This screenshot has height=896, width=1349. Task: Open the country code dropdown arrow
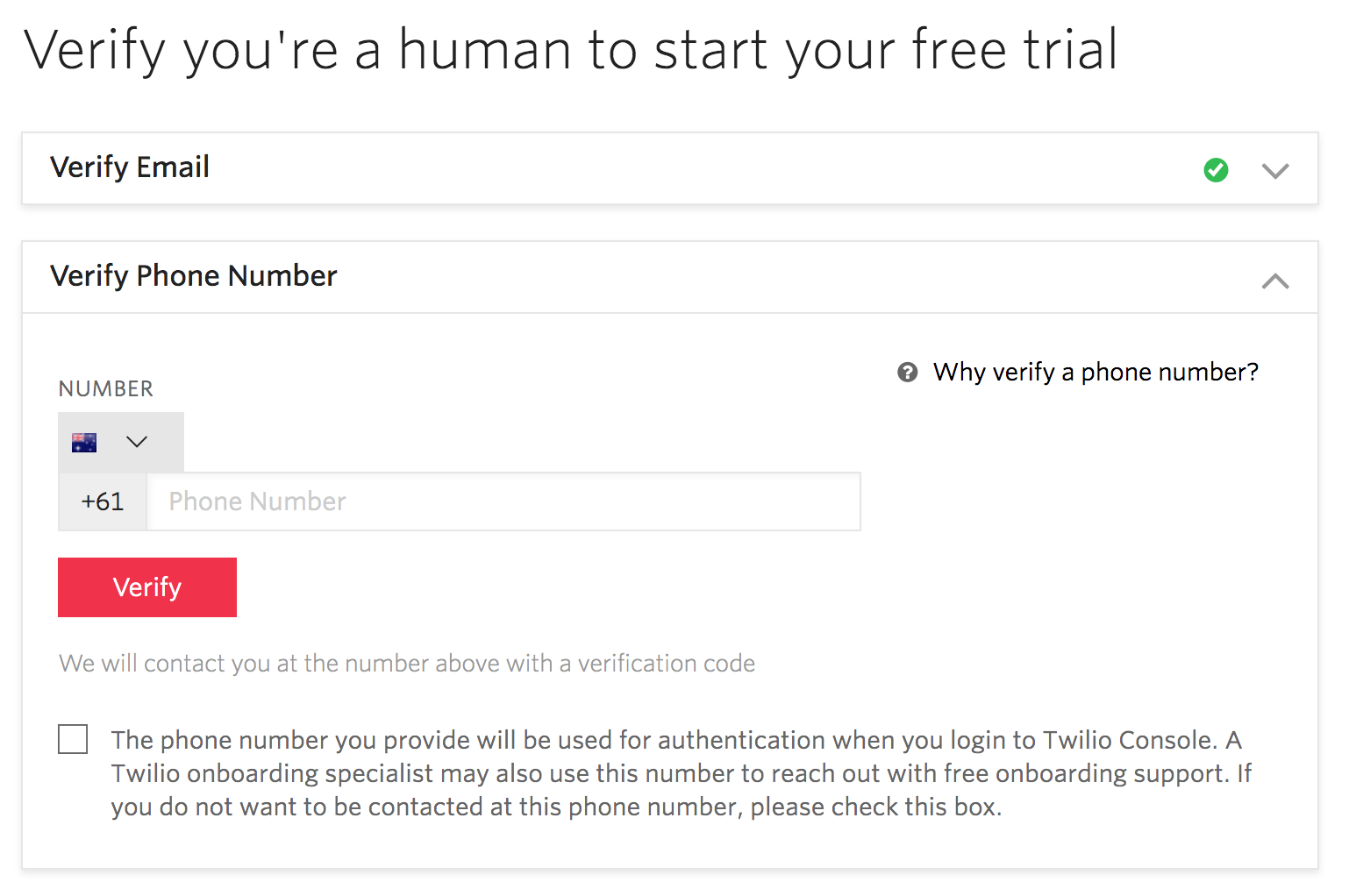pos(137,442)
